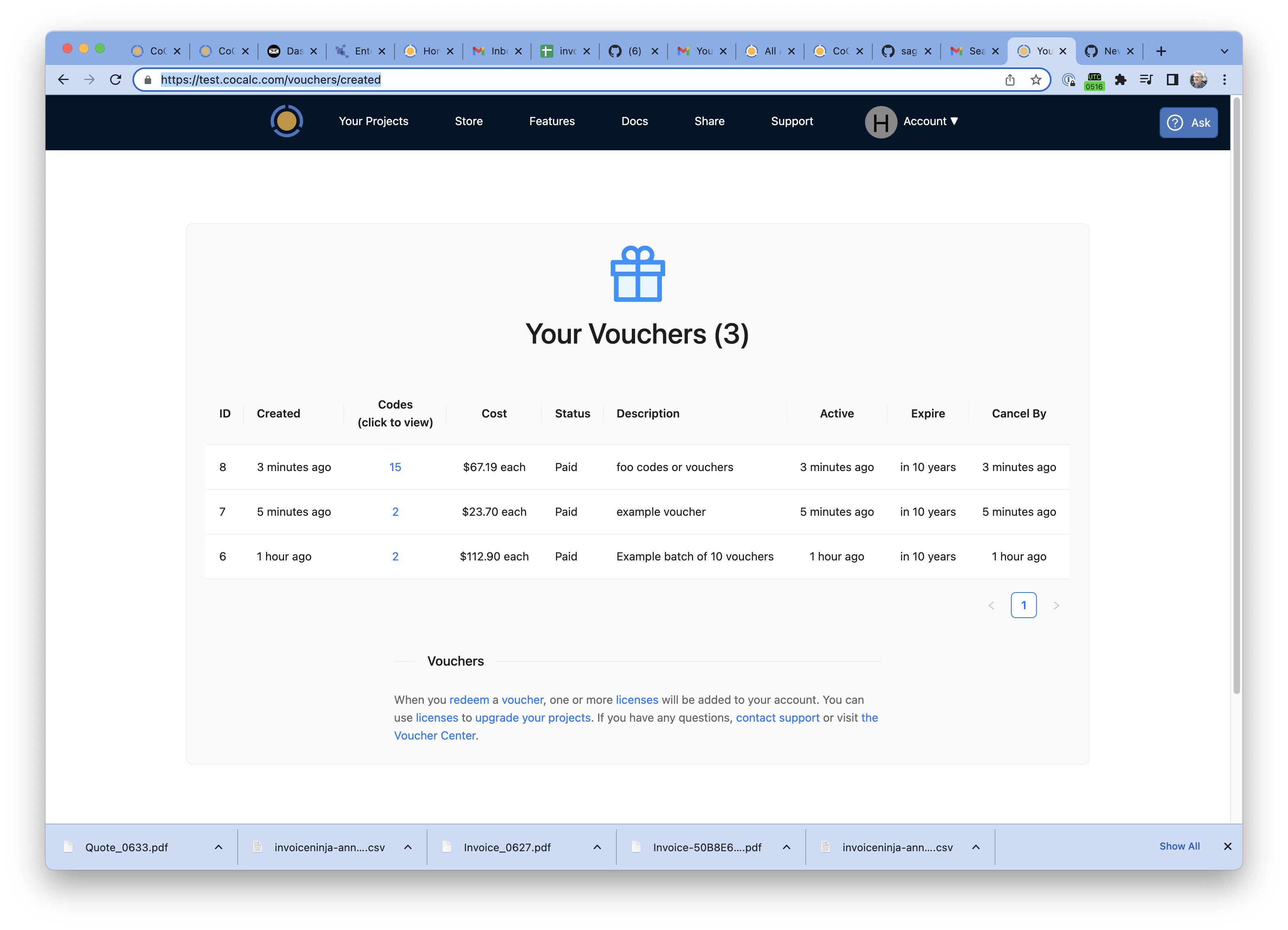Bookmark page with the star icon
The height and width of the screenshot is (930, 1288).
tap(1036, 80)
